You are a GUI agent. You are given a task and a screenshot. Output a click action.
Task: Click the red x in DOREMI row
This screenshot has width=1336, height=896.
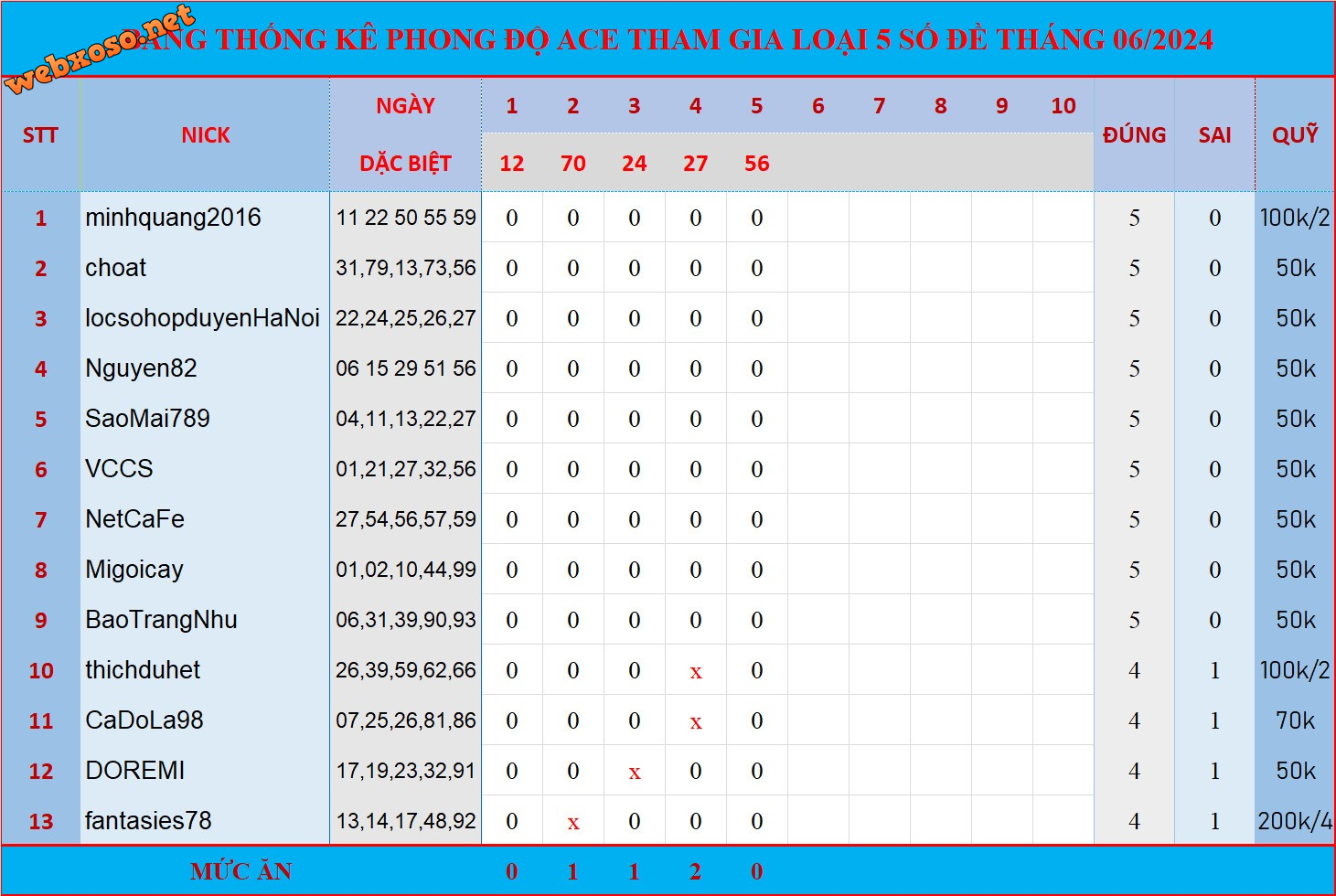tap(635, 773)
